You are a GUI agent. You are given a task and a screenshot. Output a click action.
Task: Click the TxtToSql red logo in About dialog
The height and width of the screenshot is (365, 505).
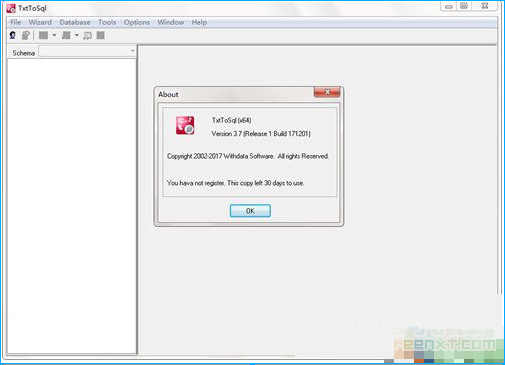coord(185,125)
